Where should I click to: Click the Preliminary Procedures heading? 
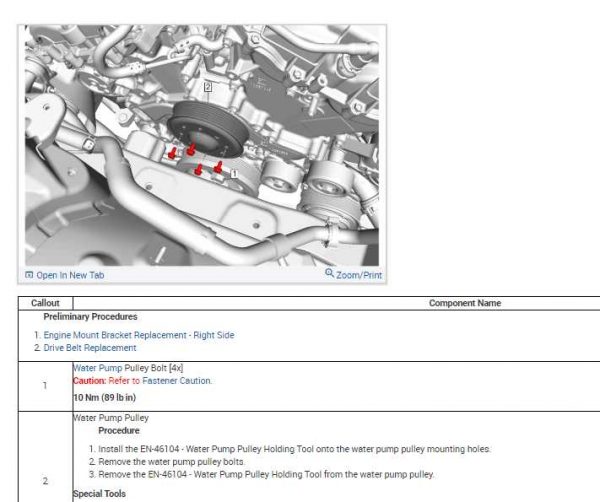(x=90, y=317)
